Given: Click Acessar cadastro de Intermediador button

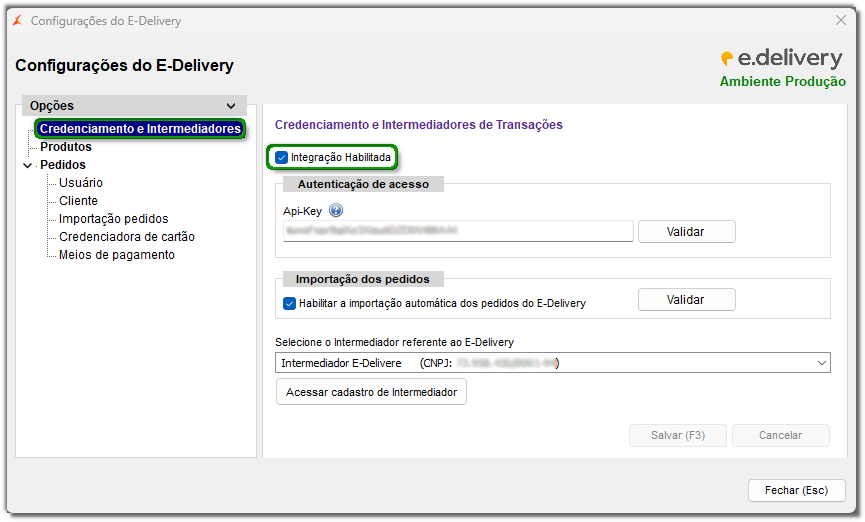Looking at the screenshot, I should 371,392.
